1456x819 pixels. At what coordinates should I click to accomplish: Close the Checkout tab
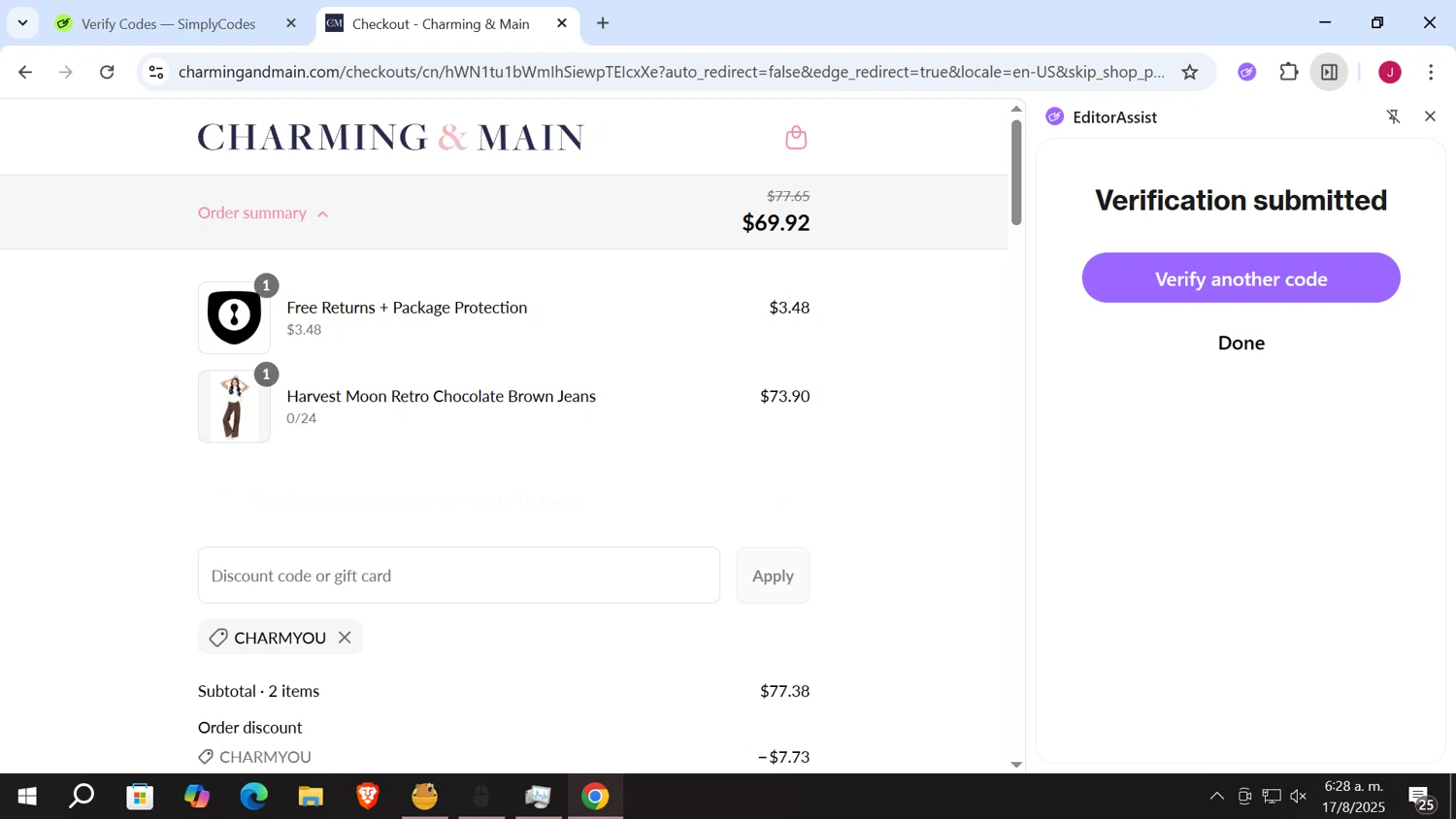pos(562,23)
